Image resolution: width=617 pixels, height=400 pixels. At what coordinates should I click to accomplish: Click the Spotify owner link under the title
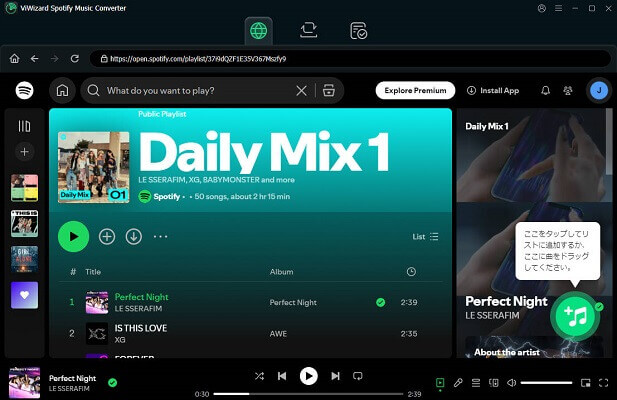[x=167, y=196]
